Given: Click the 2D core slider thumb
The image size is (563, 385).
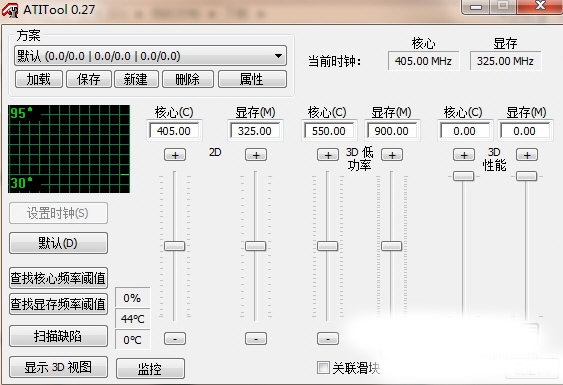Looking at the screenshot, I should coord(175,246).
